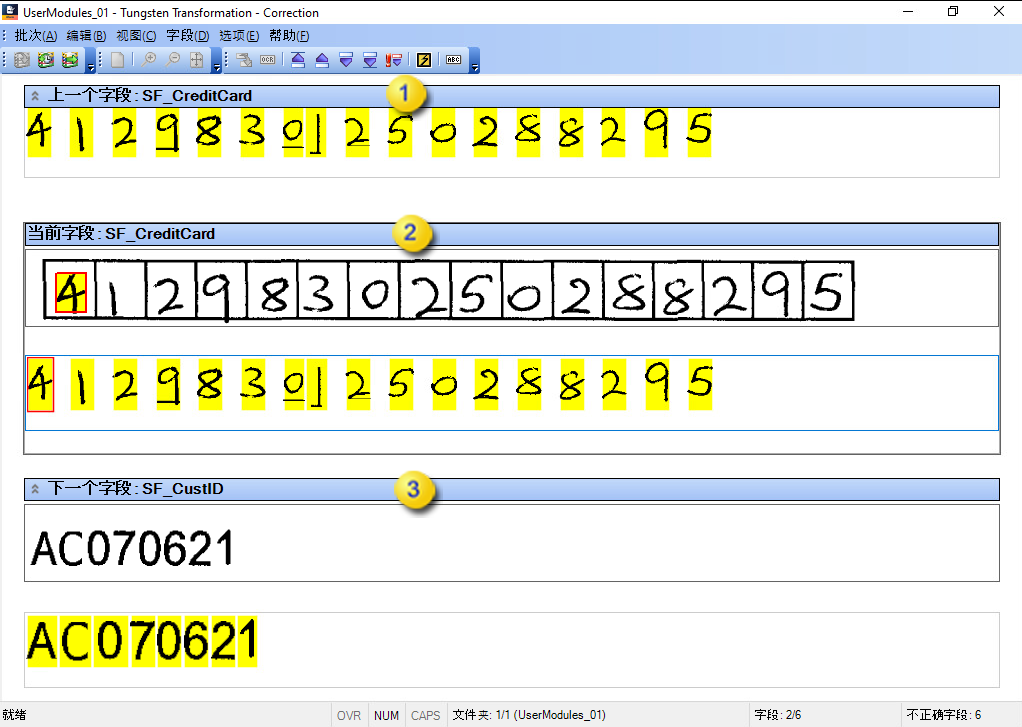Collapse the next field SF_CustID panel
The image size is (1022, 727).
34,489
